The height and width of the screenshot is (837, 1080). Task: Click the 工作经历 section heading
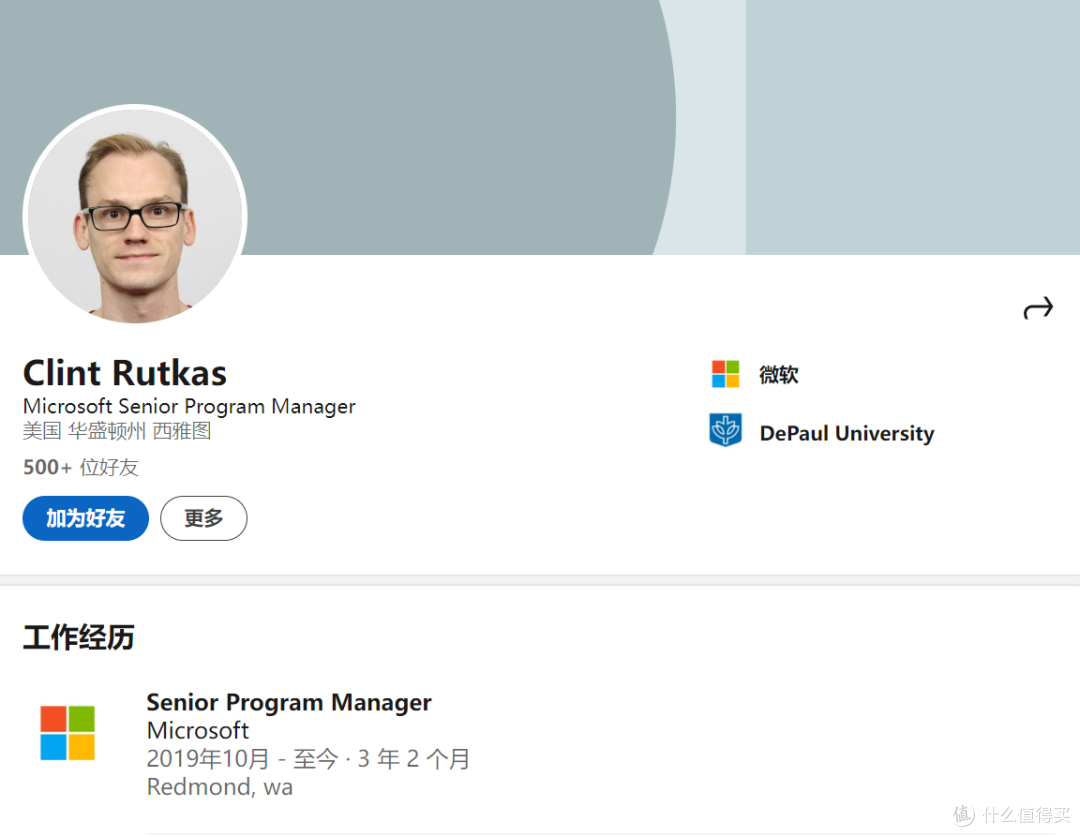tap(79, 637)
